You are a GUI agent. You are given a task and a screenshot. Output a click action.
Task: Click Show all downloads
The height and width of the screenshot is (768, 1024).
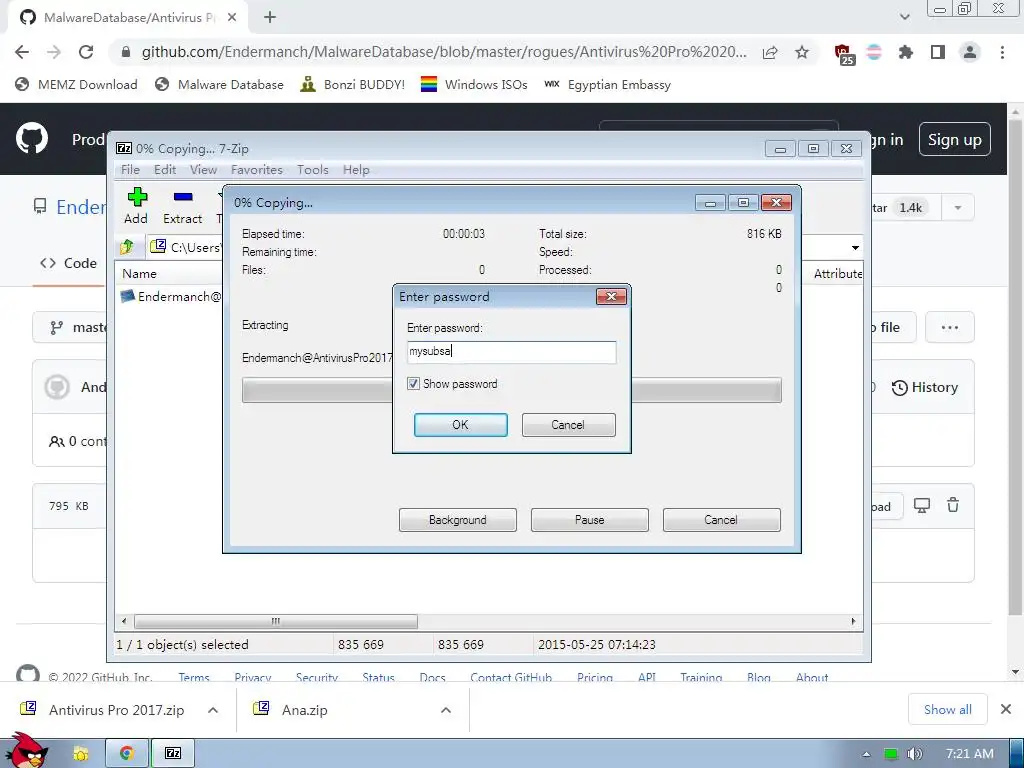[948, 709]
